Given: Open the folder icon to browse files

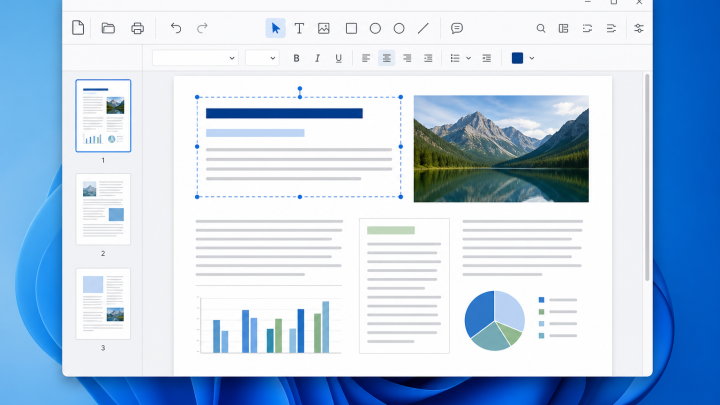Looking at the screenshot, I should pyautogui.click(x=108, y=28).
